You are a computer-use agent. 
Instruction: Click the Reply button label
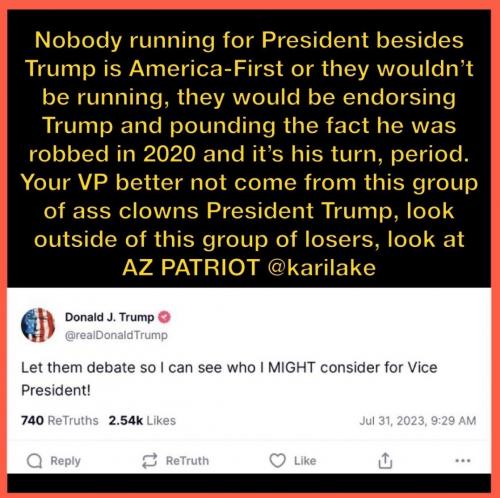point(65,461)
